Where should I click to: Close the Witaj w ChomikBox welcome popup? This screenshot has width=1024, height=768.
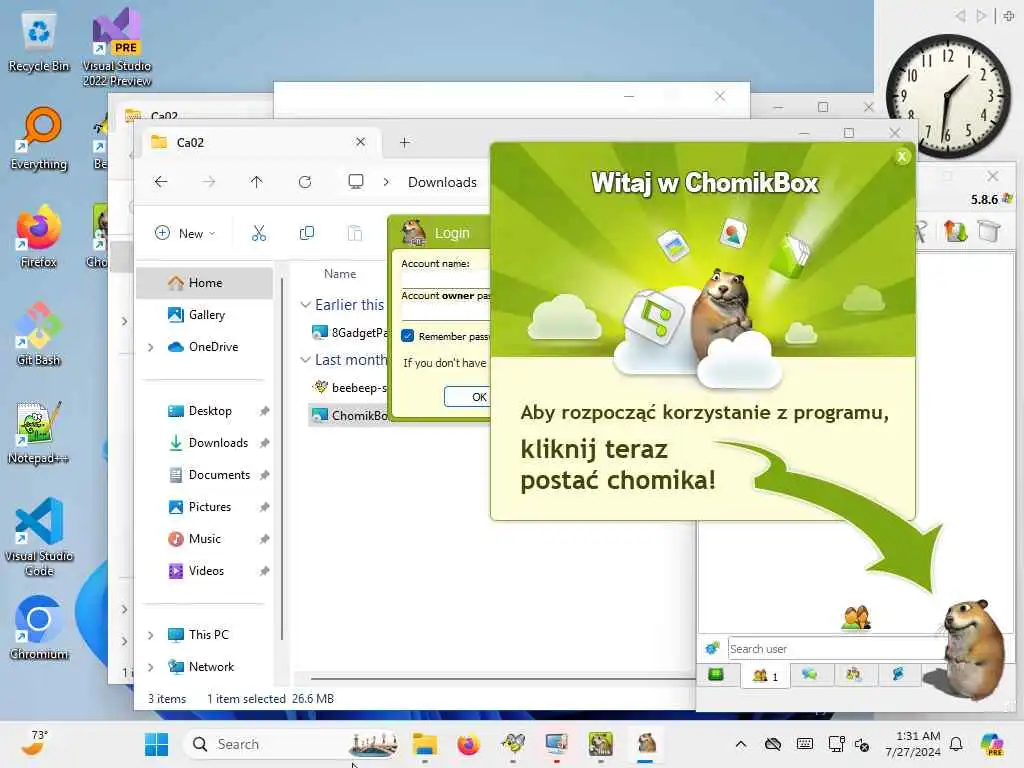(x=902, y=157)
